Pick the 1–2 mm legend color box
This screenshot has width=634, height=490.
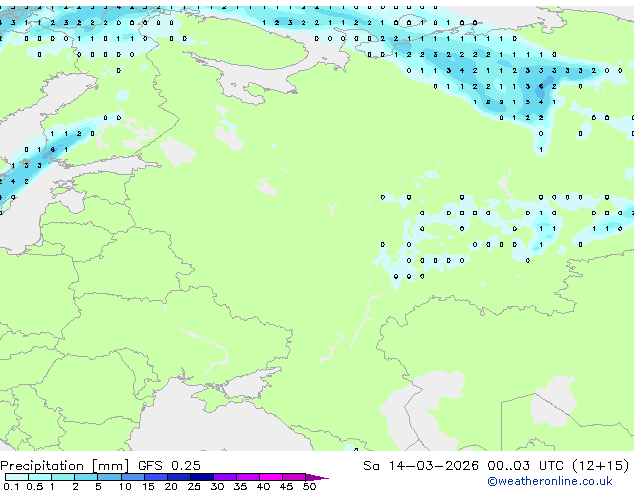tap(63, 477)
